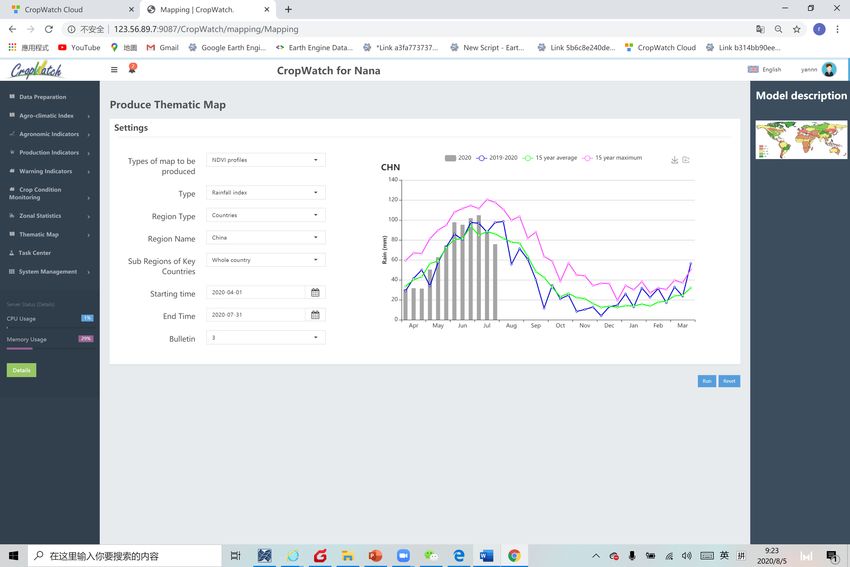This screenshot has width=850, height=567.
Task: Open the Chrome profile avatar icon
Action: click(x=819, y=29)
